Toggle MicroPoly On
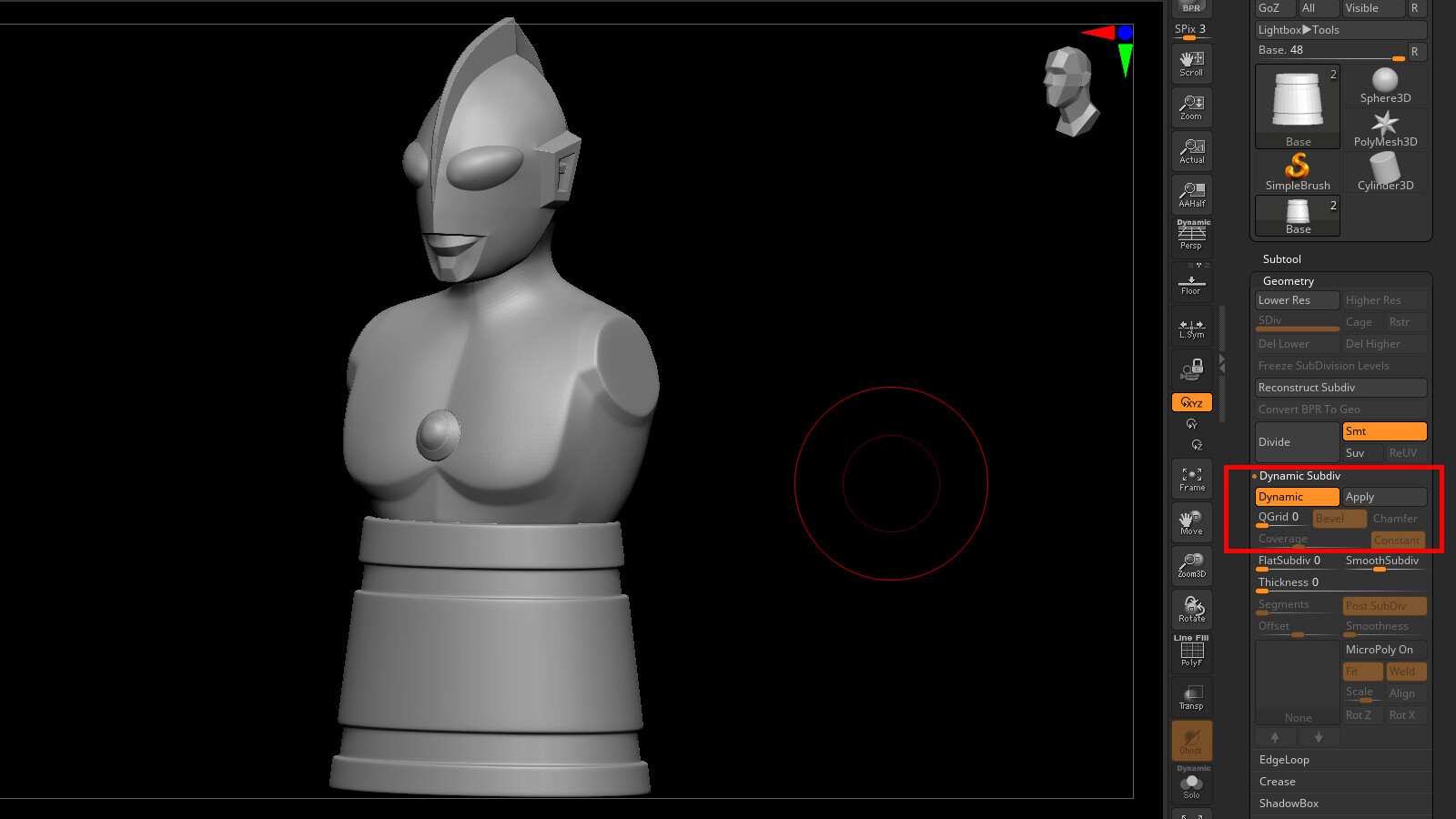 1384,650
